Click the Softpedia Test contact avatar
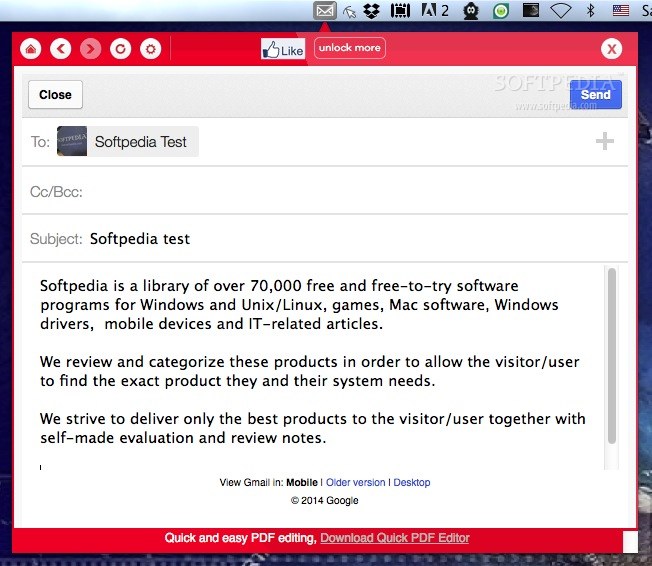The image size is (652, 566). (72, 141)
